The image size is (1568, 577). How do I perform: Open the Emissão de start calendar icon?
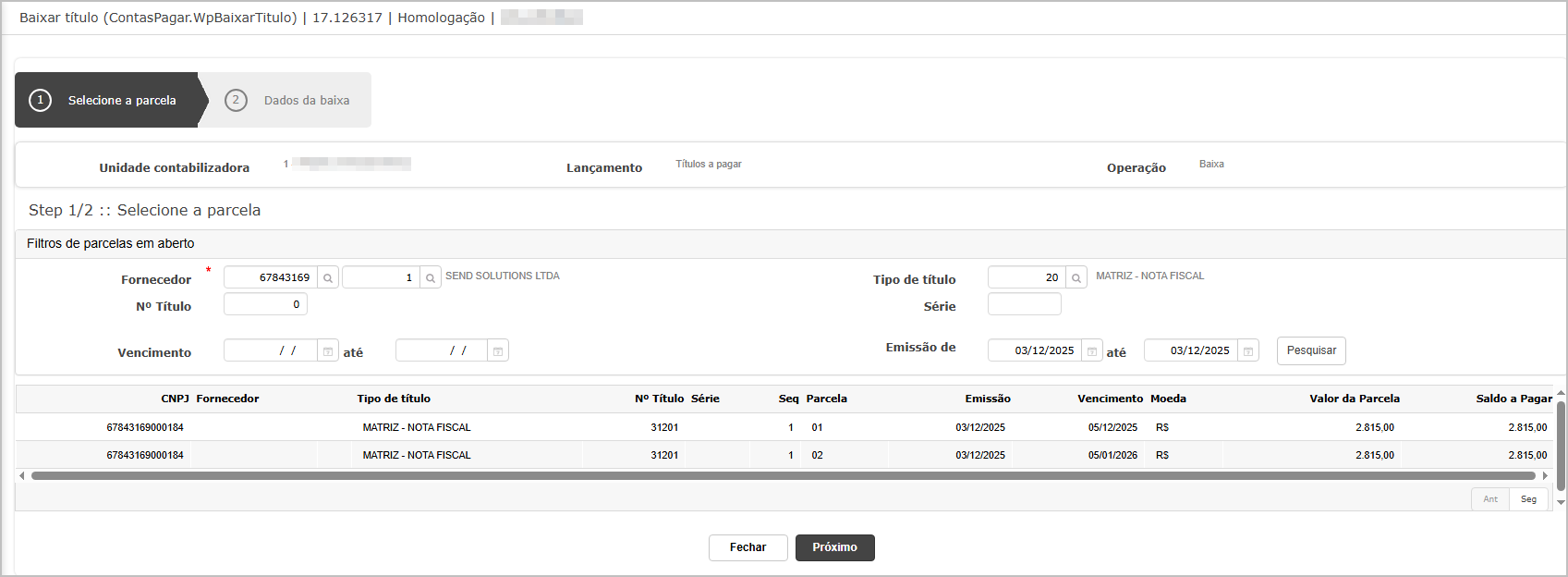pos(1092,351)
